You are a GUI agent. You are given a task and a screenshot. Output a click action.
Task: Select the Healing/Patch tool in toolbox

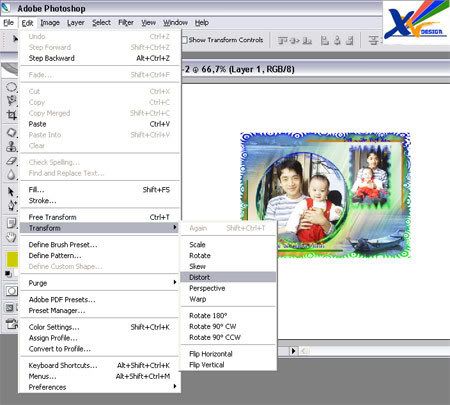(x=11, y=133)
